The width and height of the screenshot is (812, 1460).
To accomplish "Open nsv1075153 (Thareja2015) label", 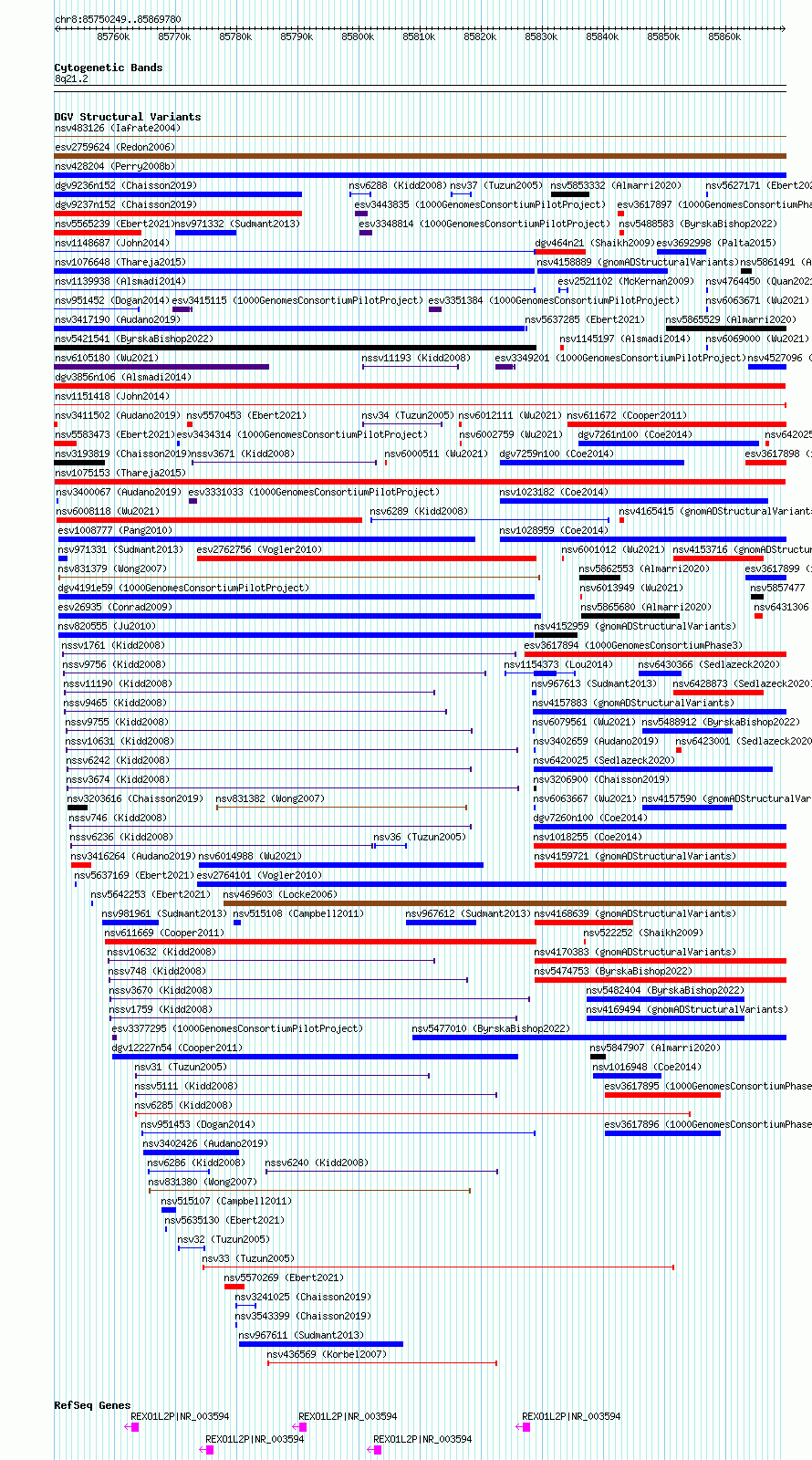I will [x=120, y=474].
